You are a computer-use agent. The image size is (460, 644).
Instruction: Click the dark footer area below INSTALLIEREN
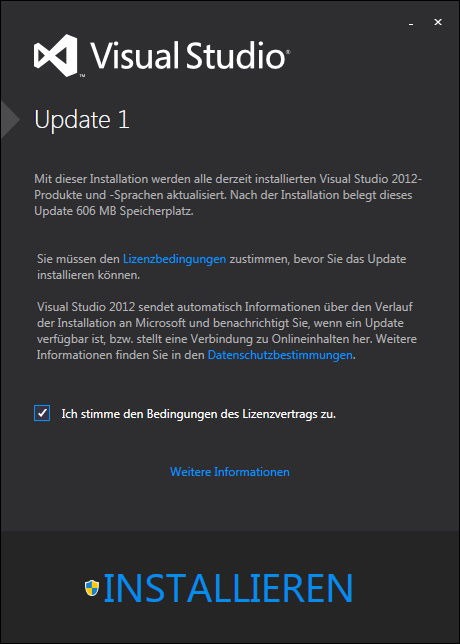pyautogui.click(x=230, y=624)
